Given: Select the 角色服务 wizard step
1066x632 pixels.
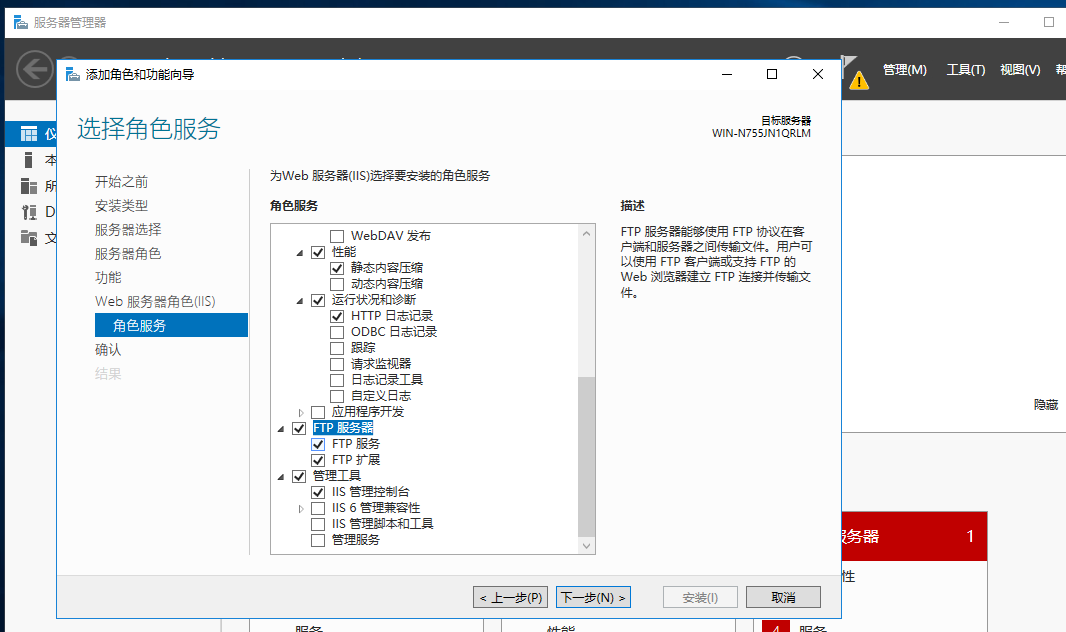Looking at the screenshot, I should click(x=171, y=325).
